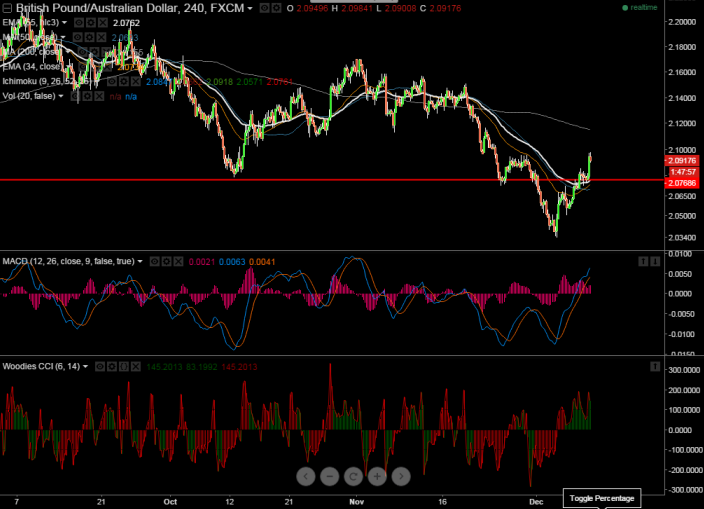Click the countdown timer label 1:47:57

point(683,172)
